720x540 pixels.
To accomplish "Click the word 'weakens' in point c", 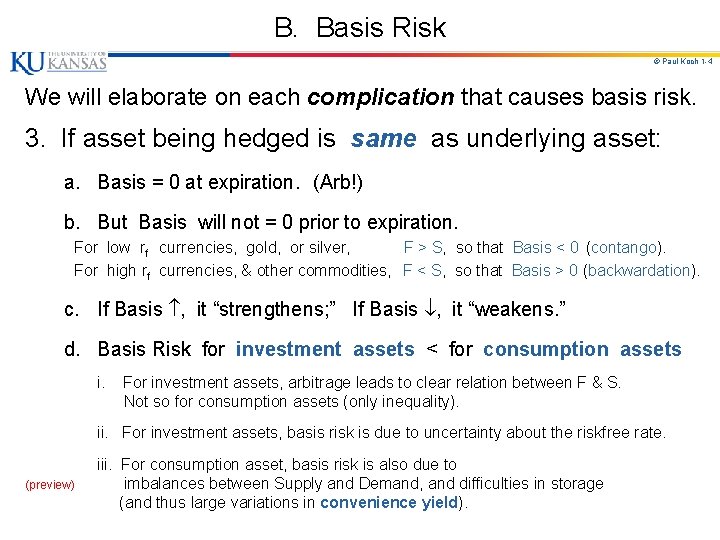I will pos(512,309).
